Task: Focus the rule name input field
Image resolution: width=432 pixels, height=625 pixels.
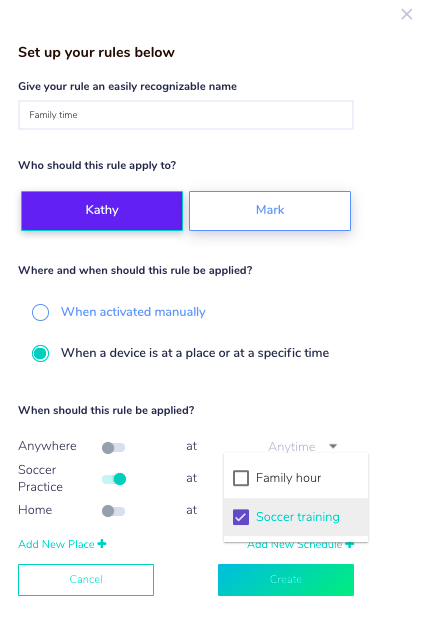Action: (x=186, y=115)
